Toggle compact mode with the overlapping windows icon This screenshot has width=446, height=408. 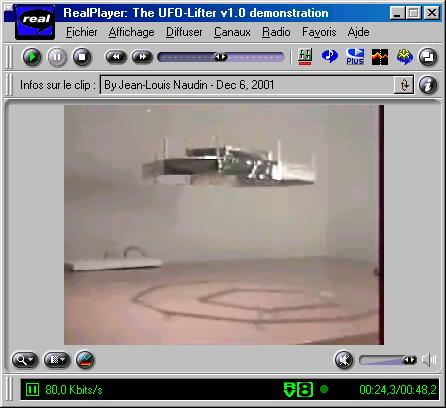[x=428, y=57]
